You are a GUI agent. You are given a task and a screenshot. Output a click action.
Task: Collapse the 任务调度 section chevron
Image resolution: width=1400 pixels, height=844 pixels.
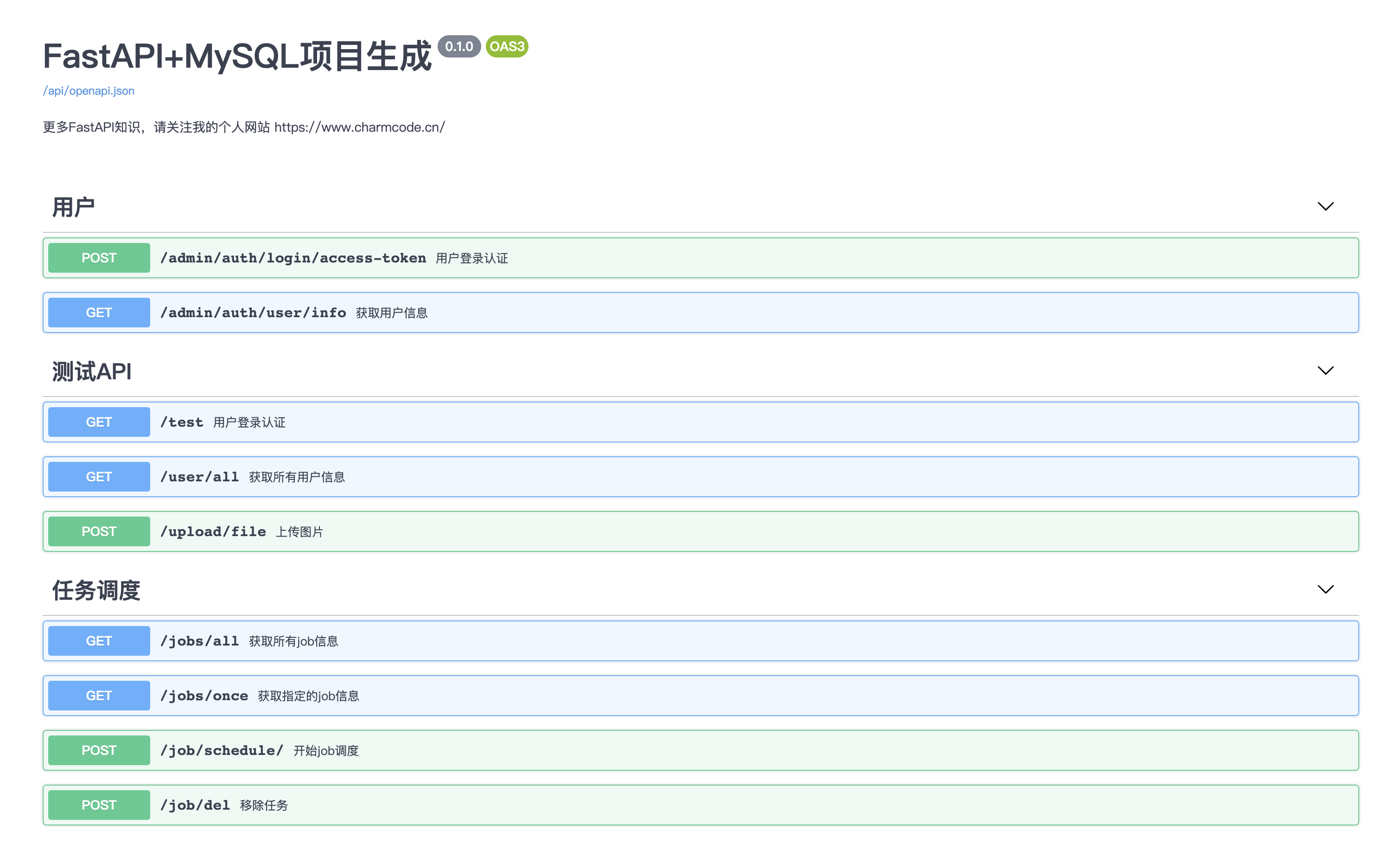[1324, 589]
